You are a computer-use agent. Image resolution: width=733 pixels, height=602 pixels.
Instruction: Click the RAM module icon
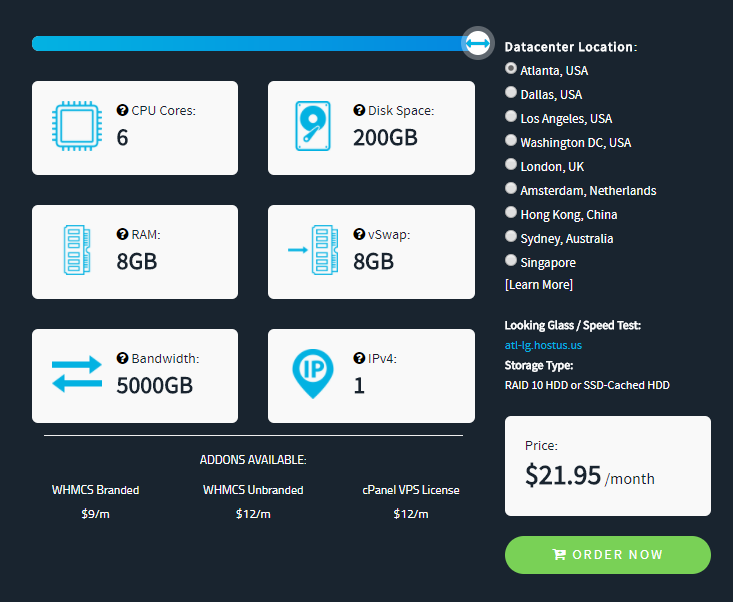(x=72, y=251)
